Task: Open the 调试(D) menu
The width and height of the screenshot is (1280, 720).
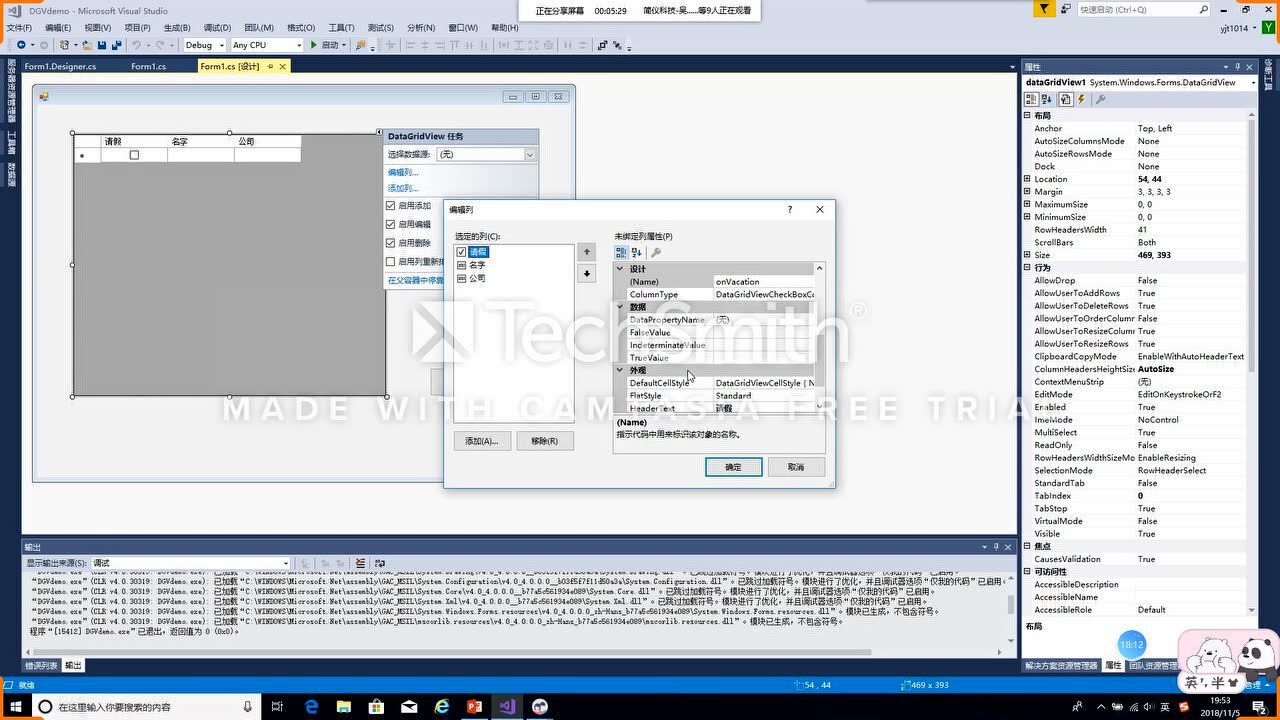Action: (217, 28)
